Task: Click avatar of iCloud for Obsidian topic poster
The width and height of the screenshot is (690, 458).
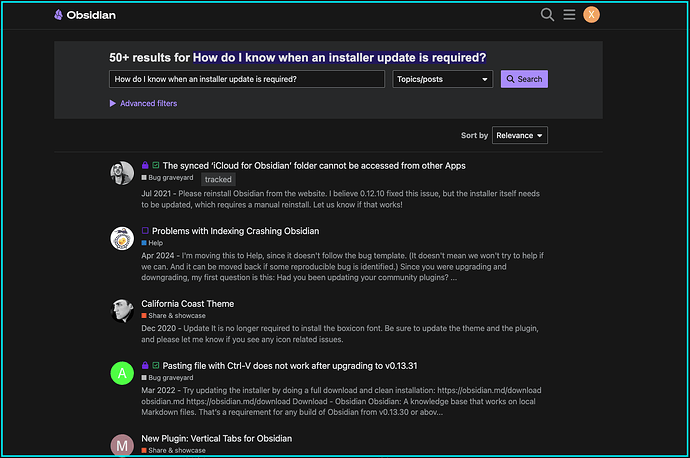Action: click(x=122, y=173)
